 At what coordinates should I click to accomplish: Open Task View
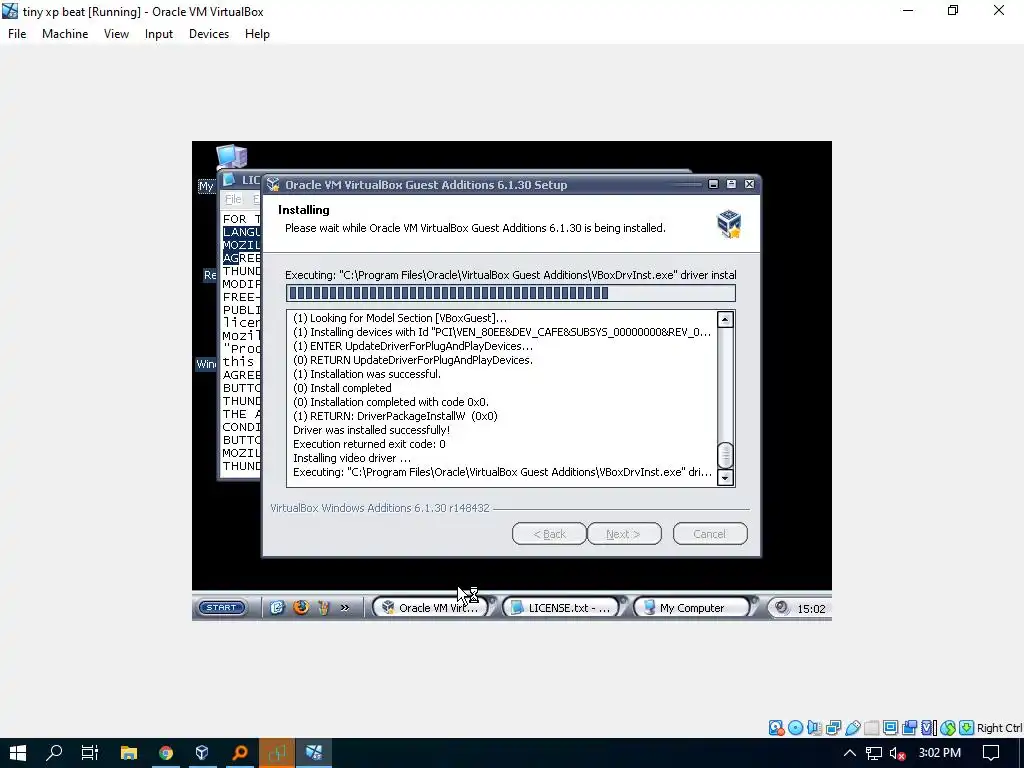coord(90,753)
